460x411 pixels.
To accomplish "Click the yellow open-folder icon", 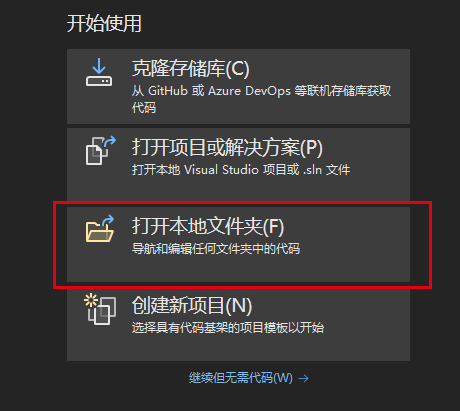I will (100, 229).
